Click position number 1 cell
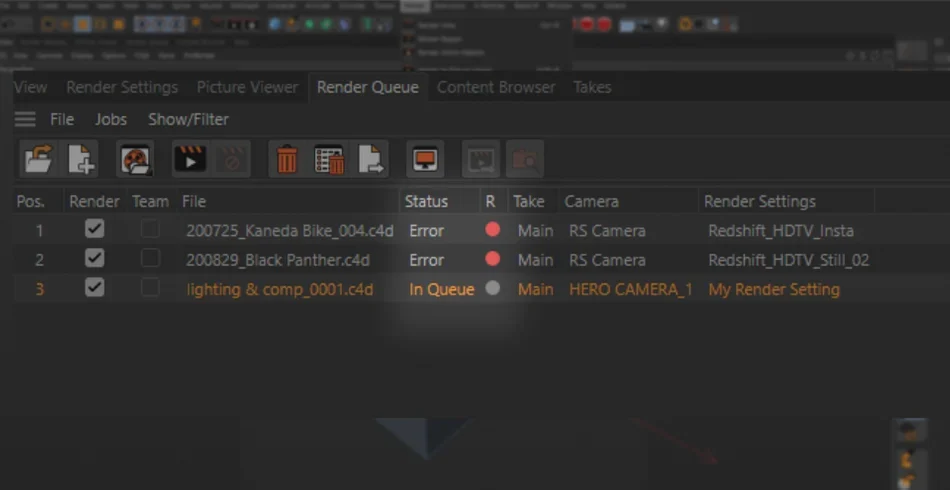 39,231
